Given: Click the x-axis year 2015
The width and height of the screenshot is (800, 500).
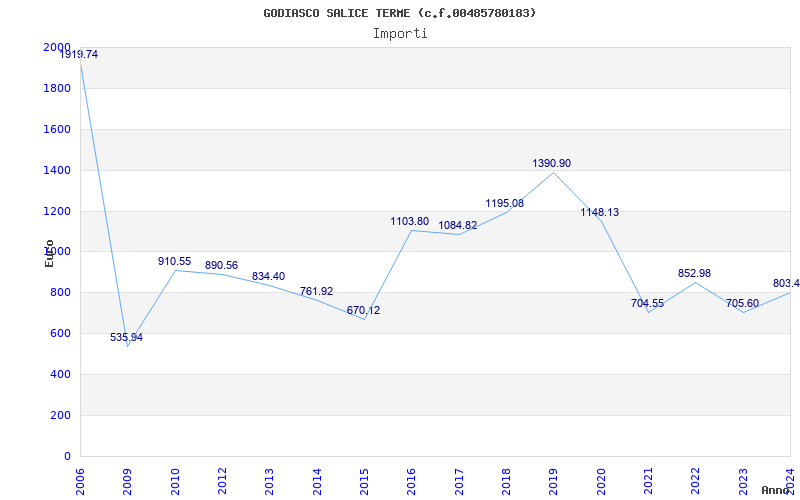Looking at the screenshot, I should pyautogui.click(x=364, y=481).
